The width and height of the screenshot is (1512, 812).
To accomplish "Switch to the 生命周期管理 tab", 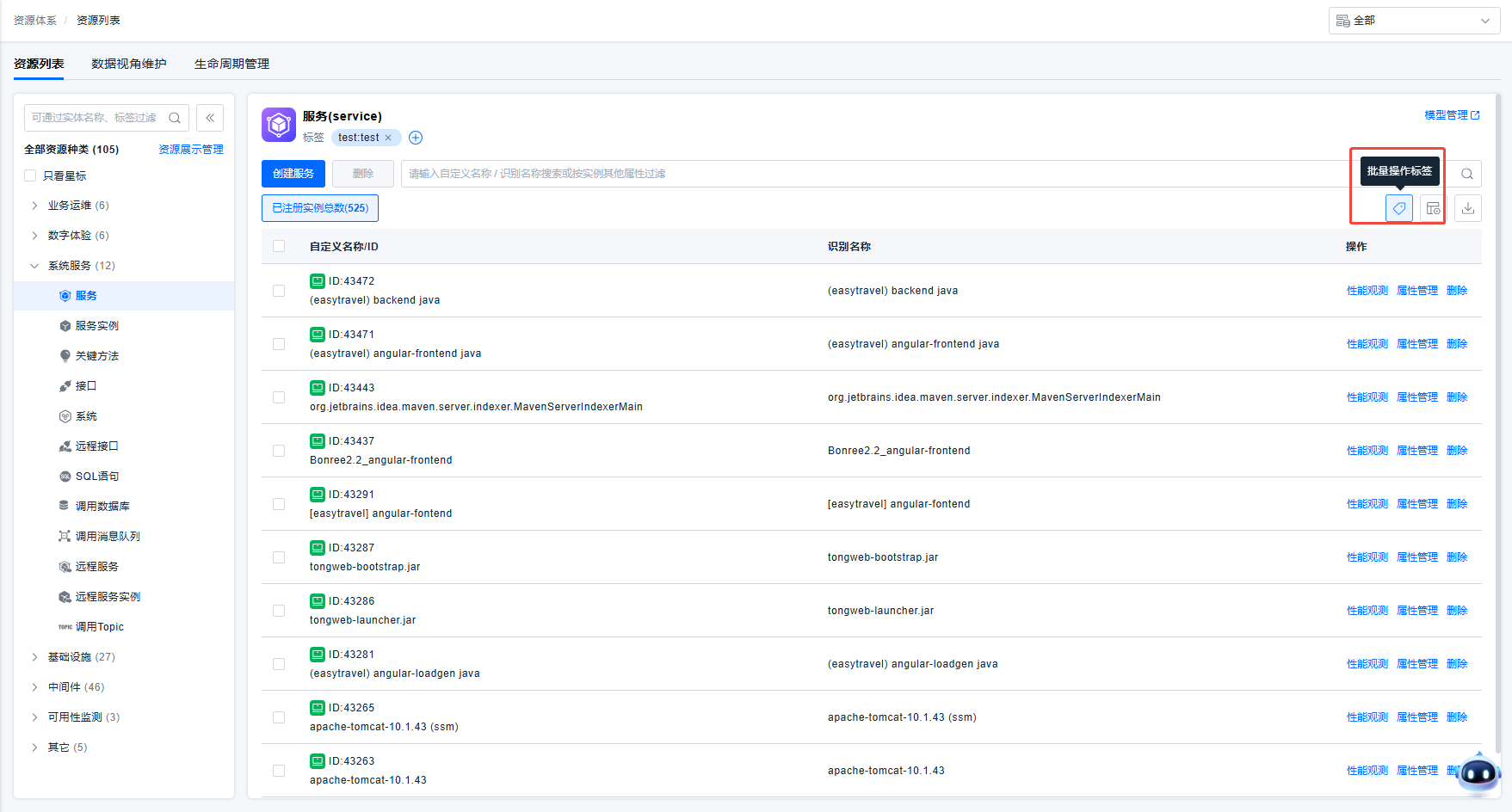I will coord(231,64).
